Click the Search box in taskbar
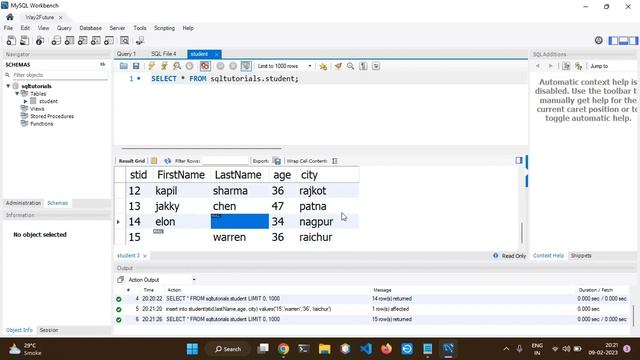The width and height of the screenshot is (640, 360). 229,349
